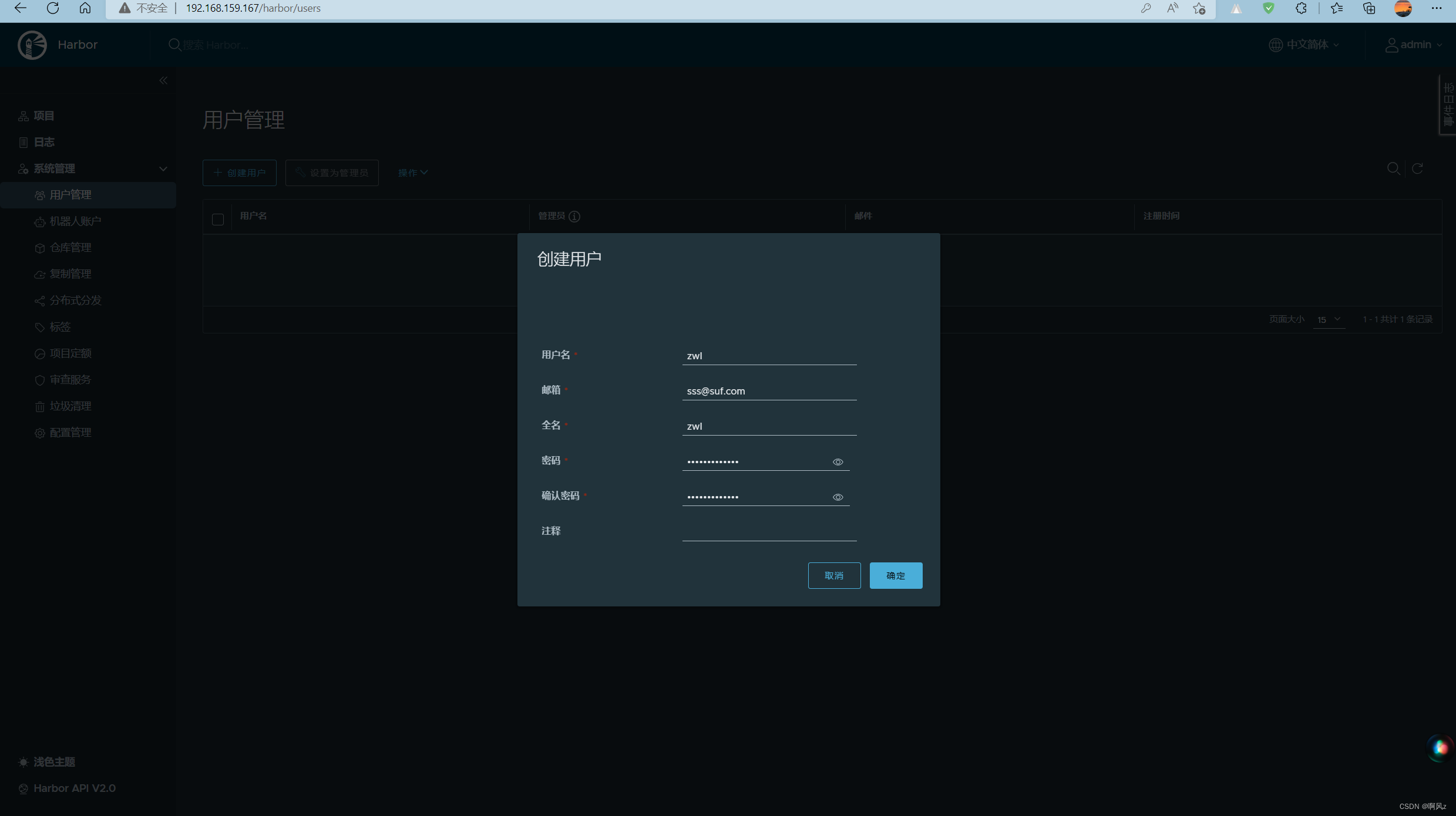This screenshot has width=1456, height=816.
Task: Open the Harbor API V2.0 link
Action: [x=75, y=788]
